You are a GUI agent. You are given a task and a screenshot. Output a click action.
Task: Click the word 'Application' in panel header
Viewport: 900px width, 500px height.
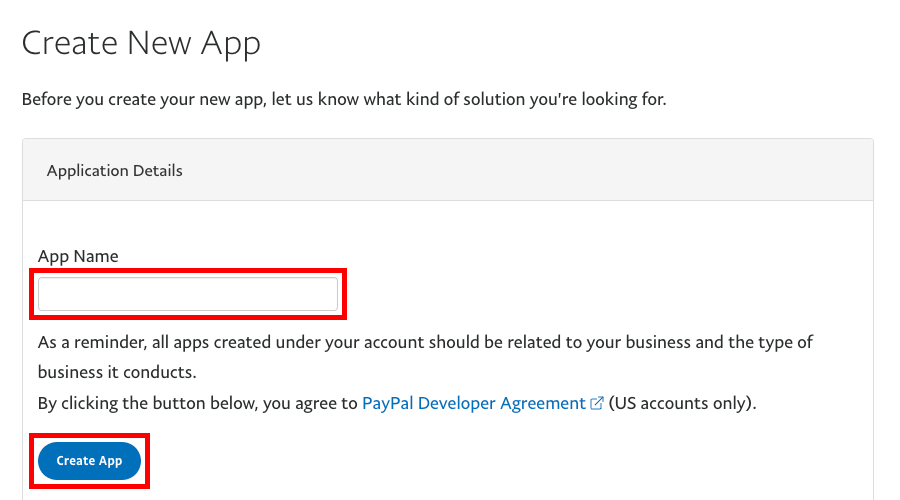click(x=88, y=170)
